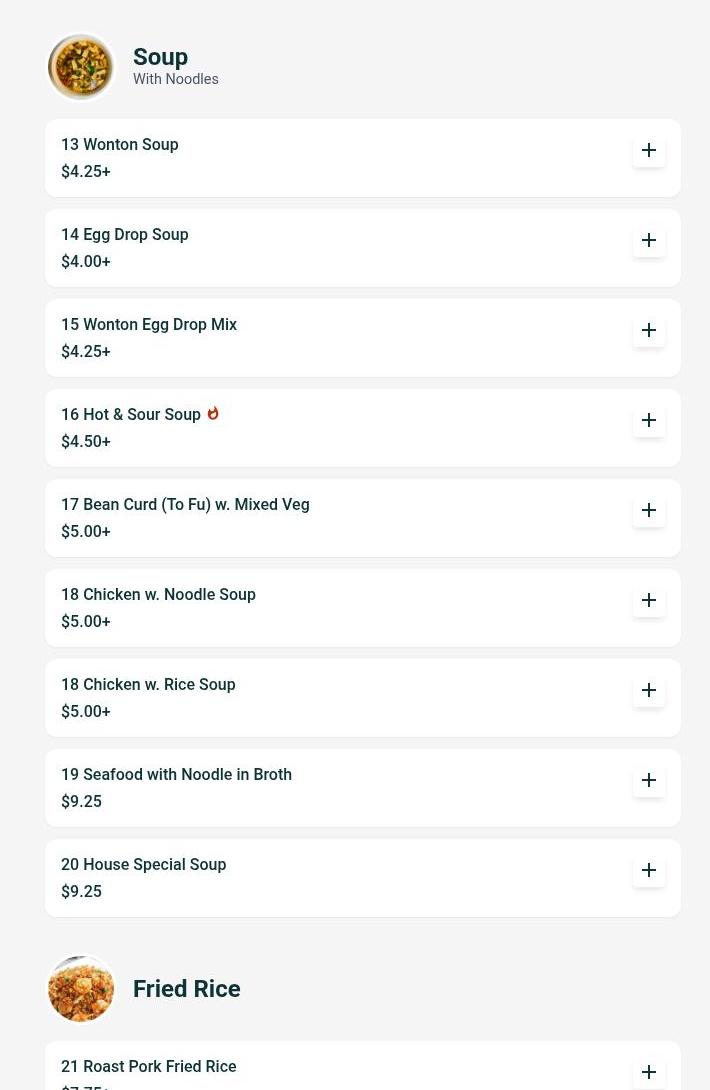The image size is (710, 1090).
Task: Add 18 Chicken w. Rice Soup plus icon
Action: pyautogui.click(x=648, y=690)
